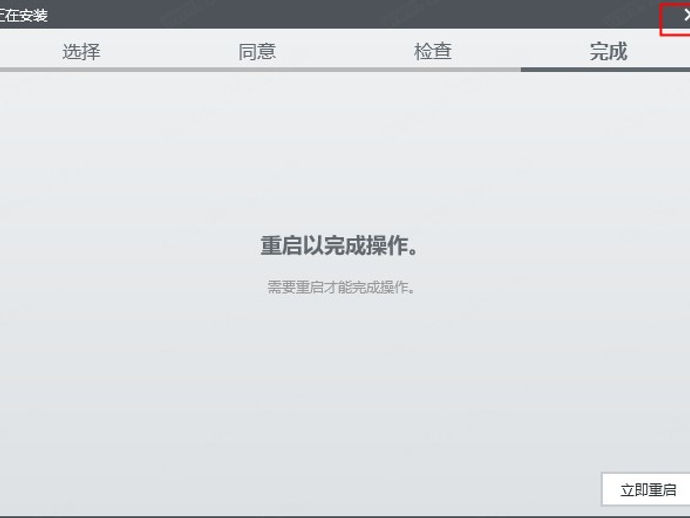
Task: Select the 同意 step tab
Action: (x=257, y=51)
